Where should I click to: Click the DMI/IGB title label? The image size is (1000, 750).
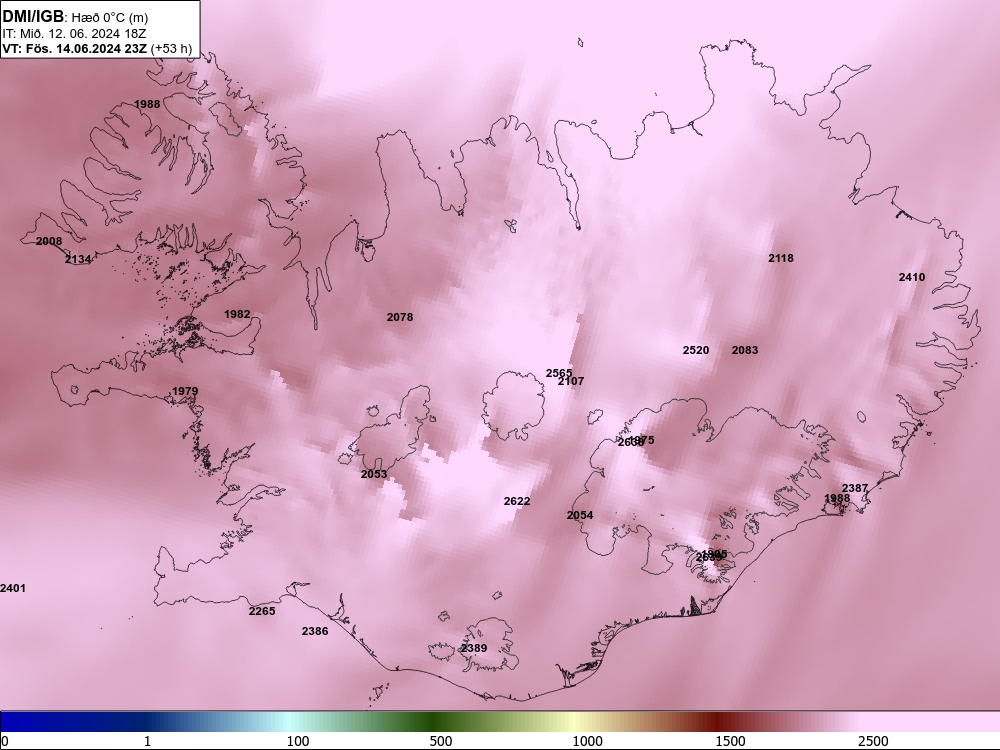(33, 17)
